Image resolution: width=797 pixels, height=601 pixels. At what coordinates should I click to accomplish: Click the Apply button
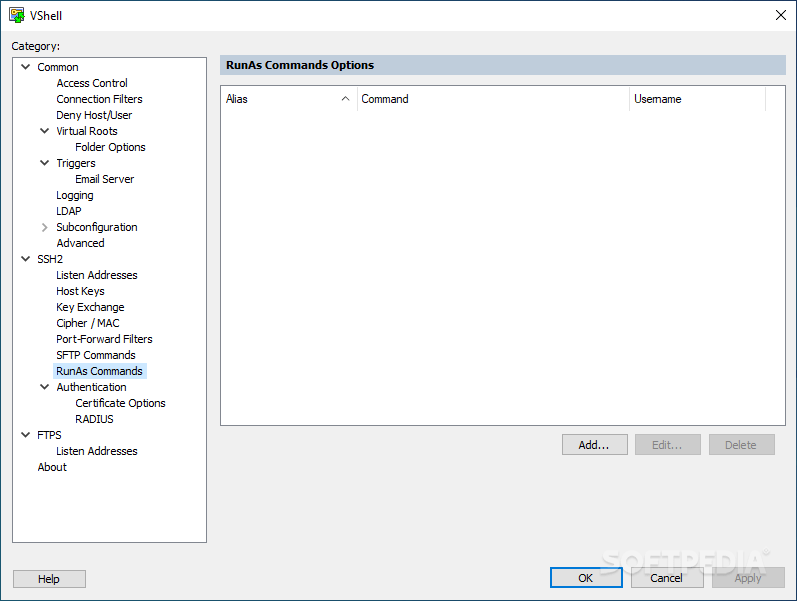coord(748,578)
